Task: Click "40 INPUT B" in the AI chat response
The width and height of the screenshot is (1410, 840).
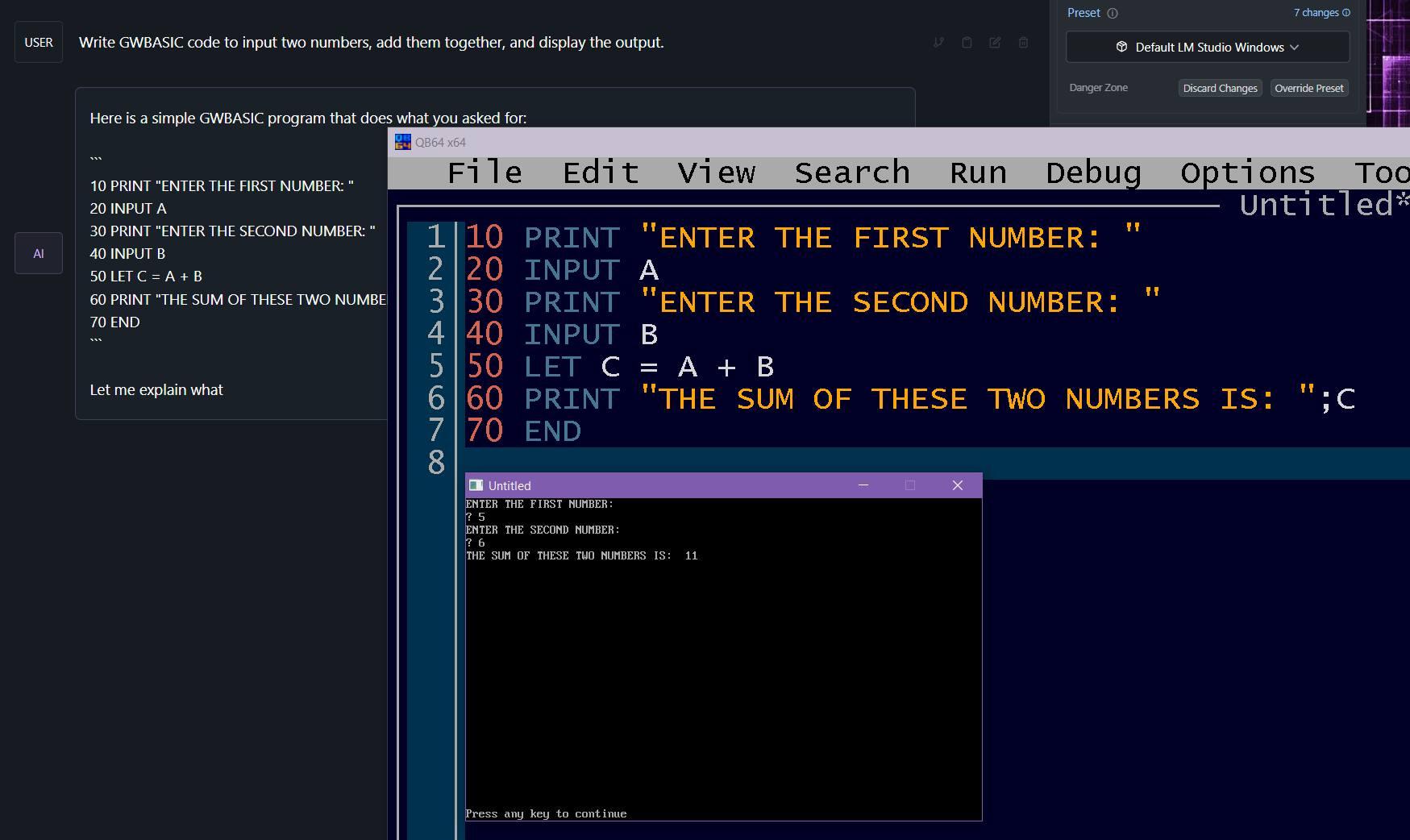Action: click(x=127, y=253)
